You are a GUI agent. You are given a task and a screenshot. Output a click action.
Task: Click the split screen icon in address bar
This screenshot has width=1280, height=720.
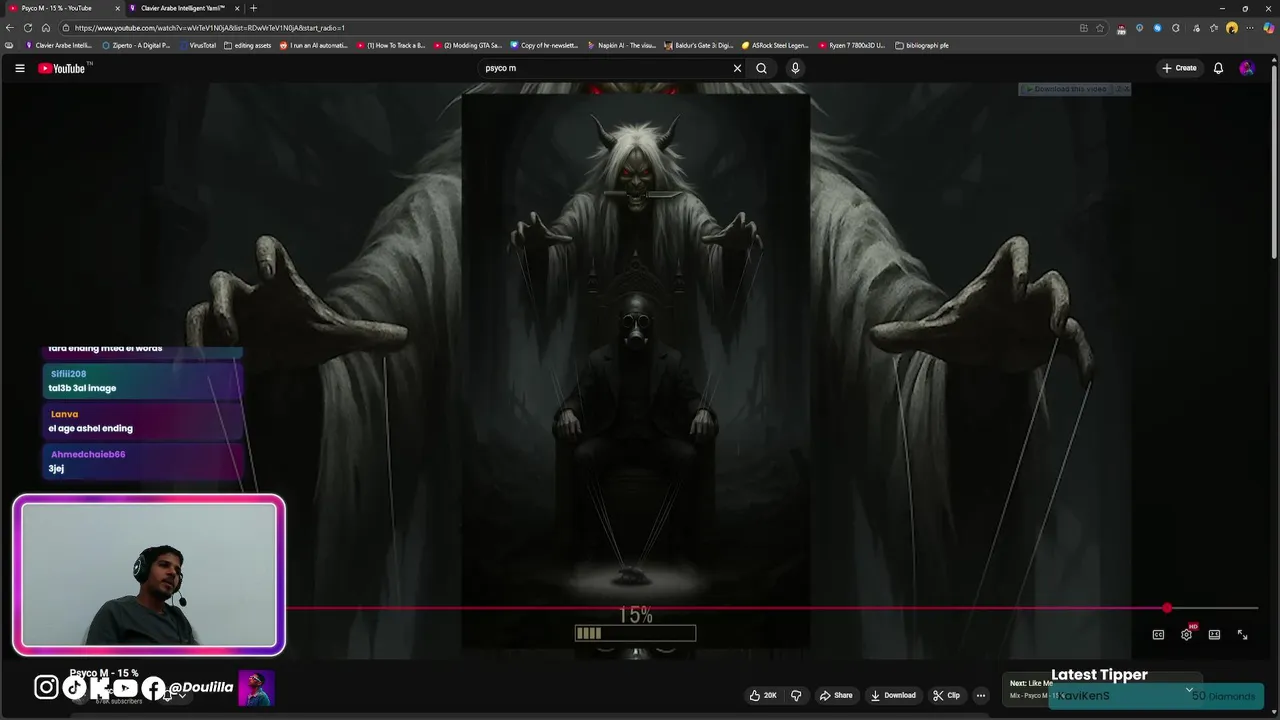coord(1083,28)
